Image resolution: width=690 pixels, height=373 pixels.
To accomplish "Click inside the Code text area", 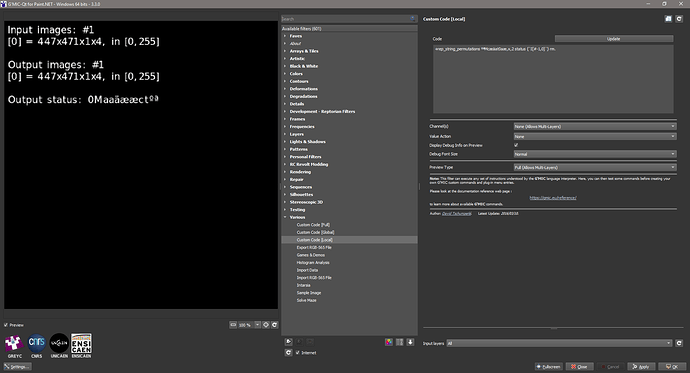I will coord(553,79).
